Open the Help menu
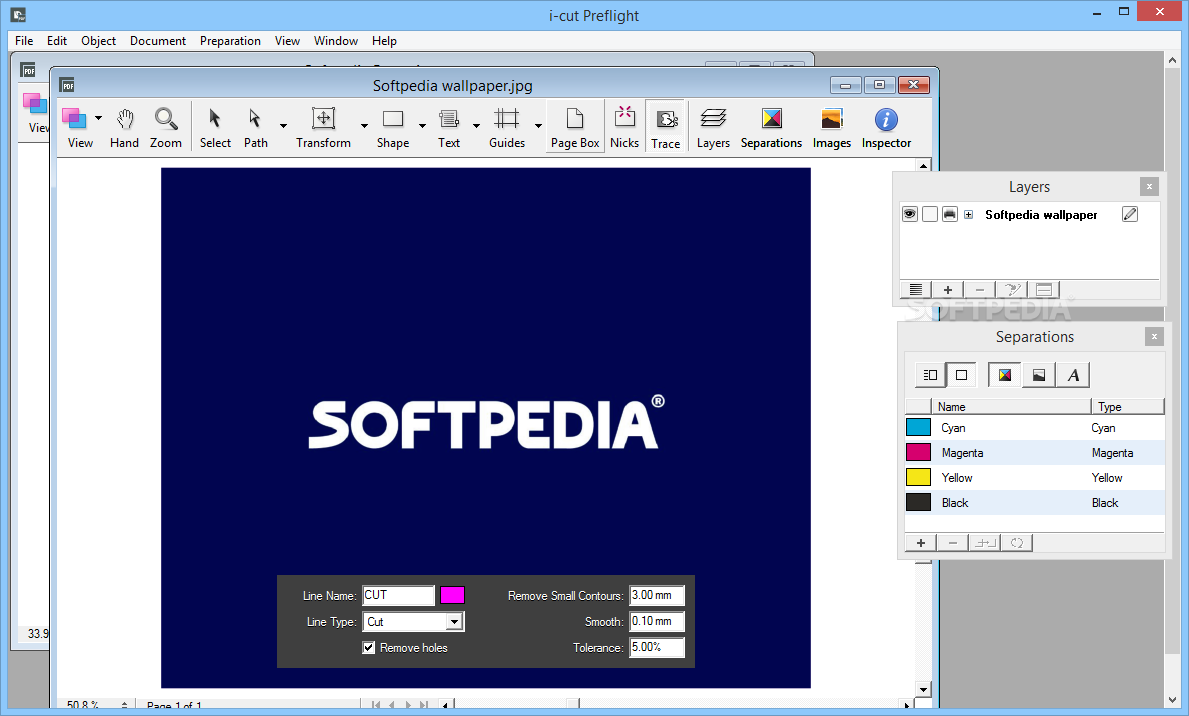Viewport: 1189px width, 716px height. click(384, 41)
